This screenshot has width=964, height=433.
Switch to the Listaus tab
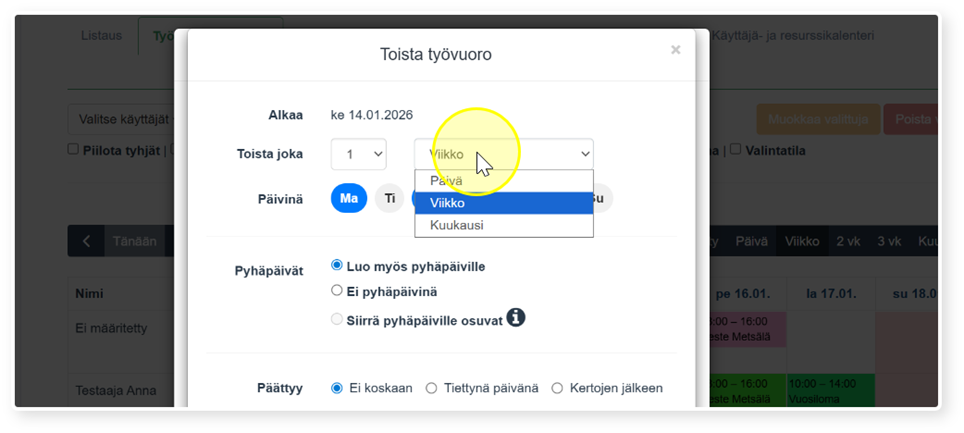101,36
